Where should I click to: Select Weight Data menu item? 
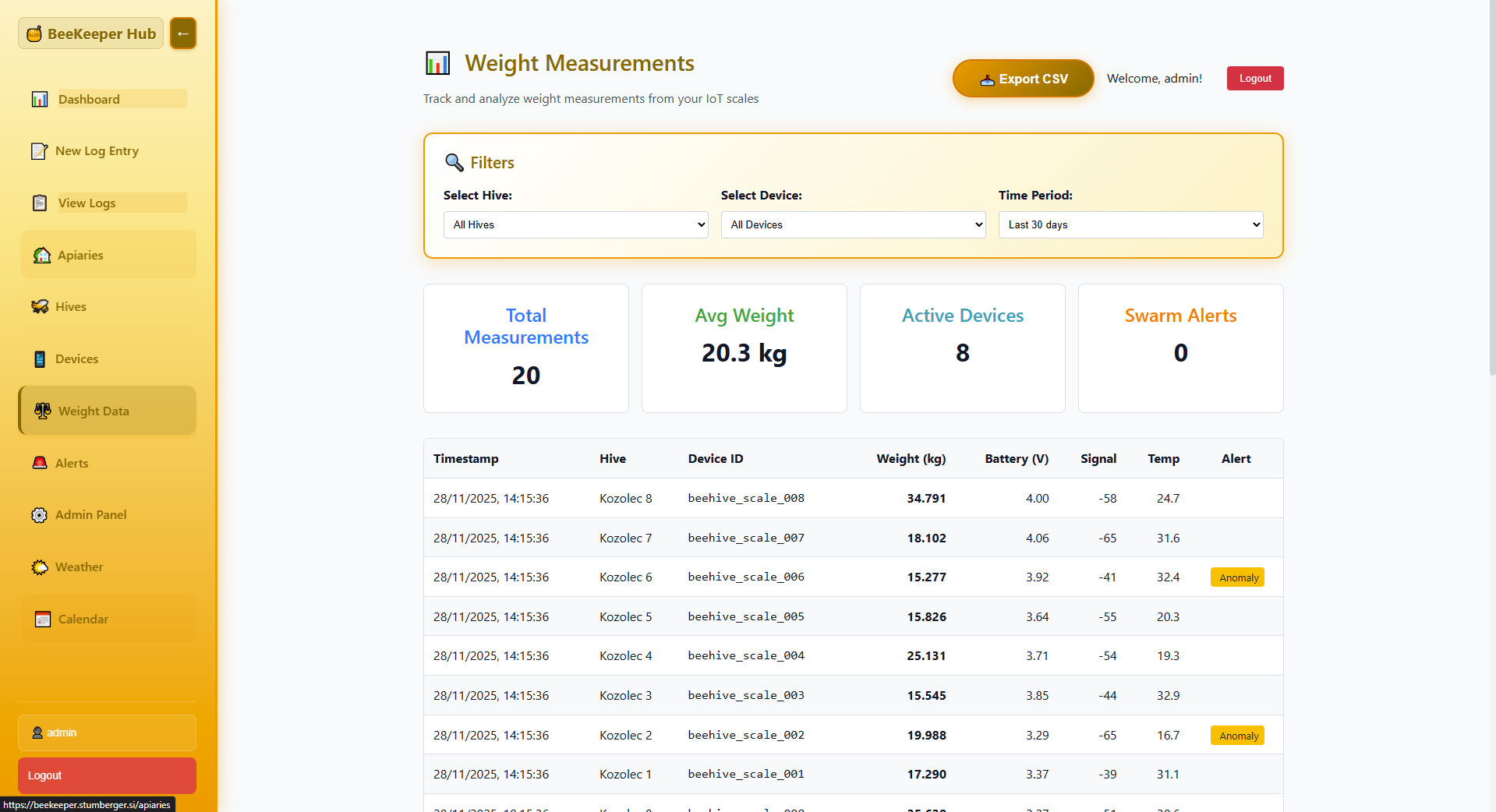(x=108, y=411)
